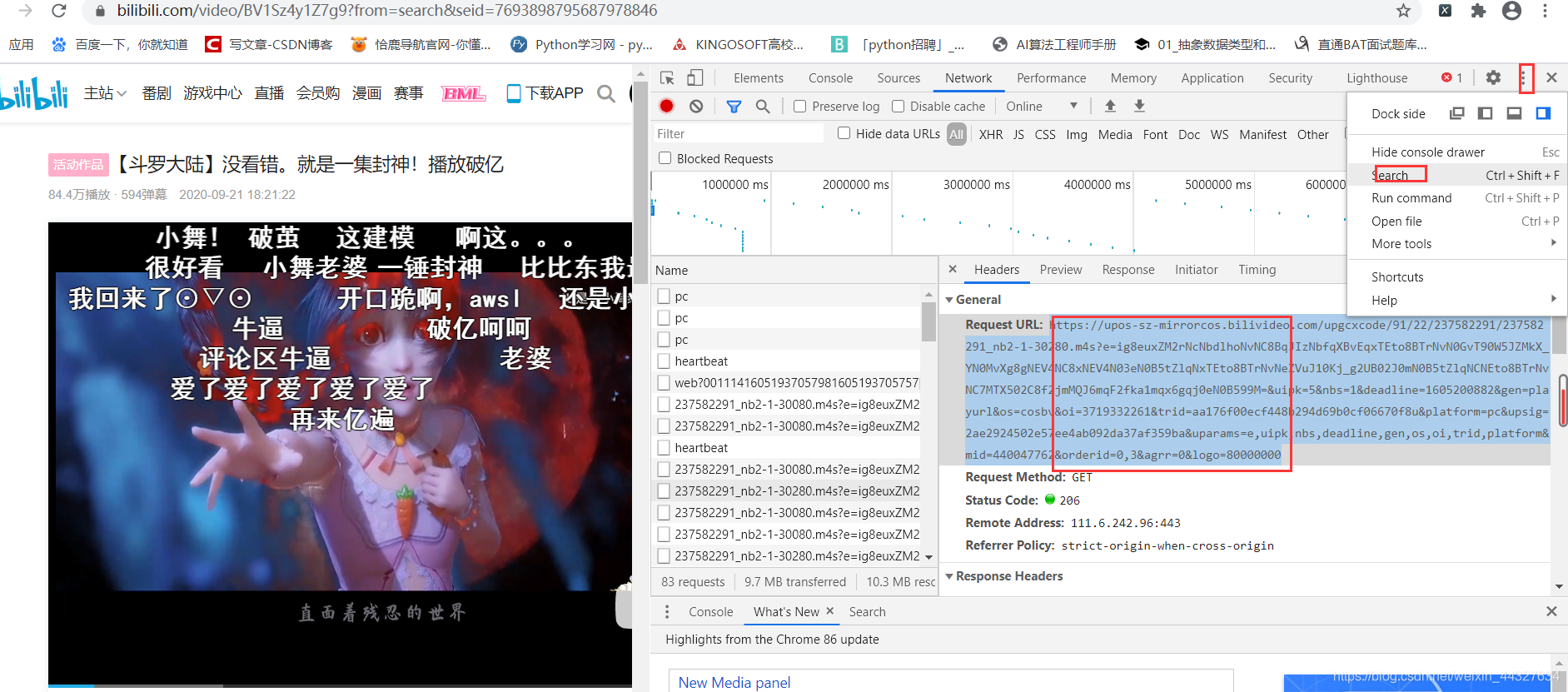Import HAR file upload arrow icon
This screenshot has width=1568, height=692.
coord(1110,106)
